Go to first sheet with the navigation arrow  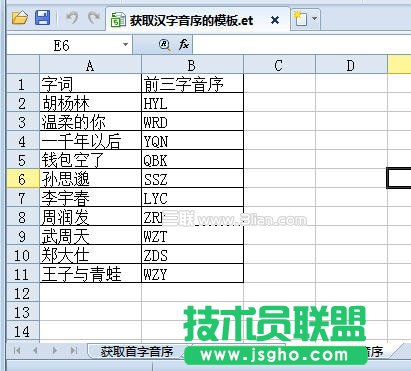coord(17,350)
